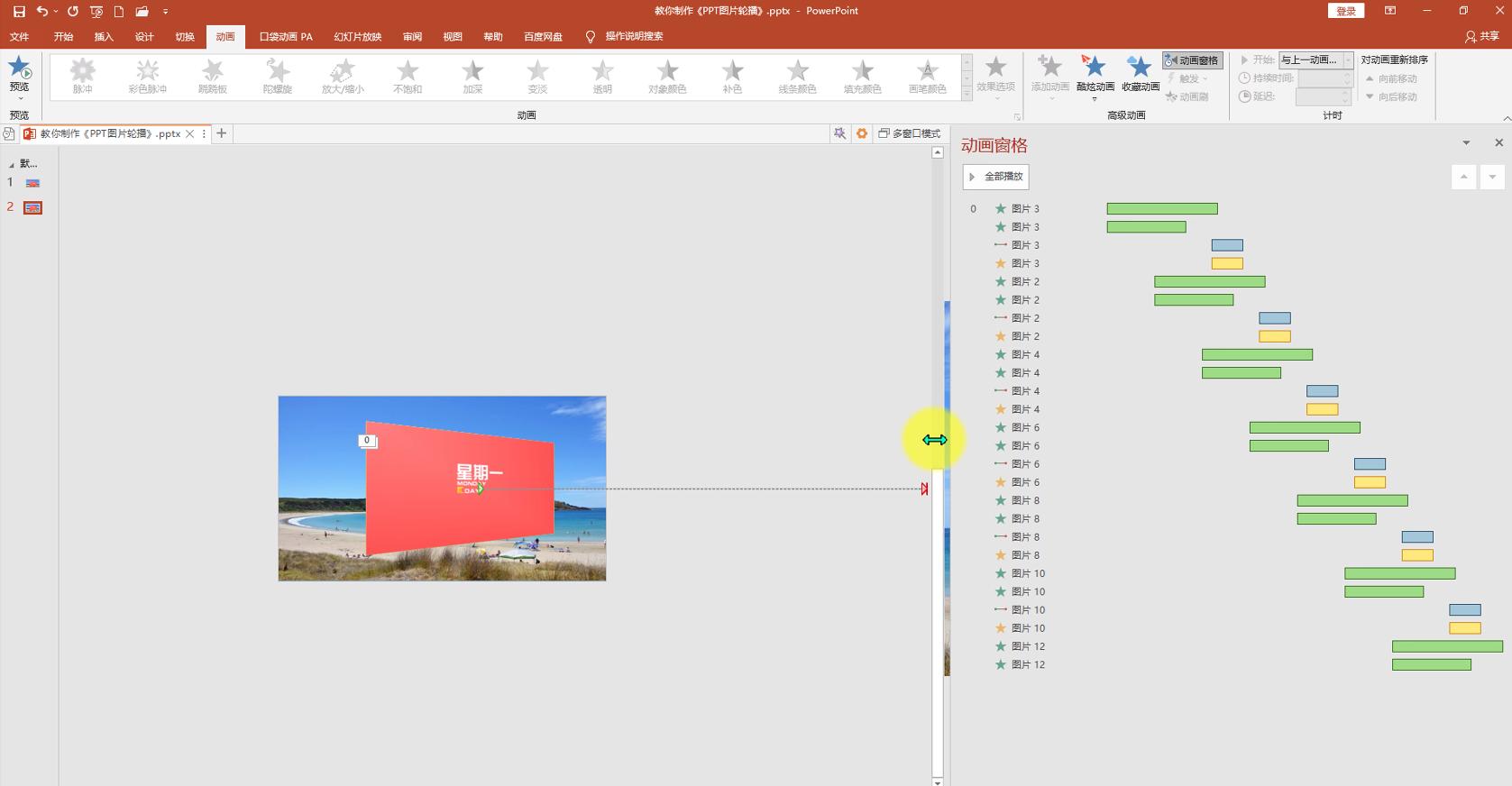Click the purple star icon beside gear
Screen dimensions: 1512x786
click(839, 133)
